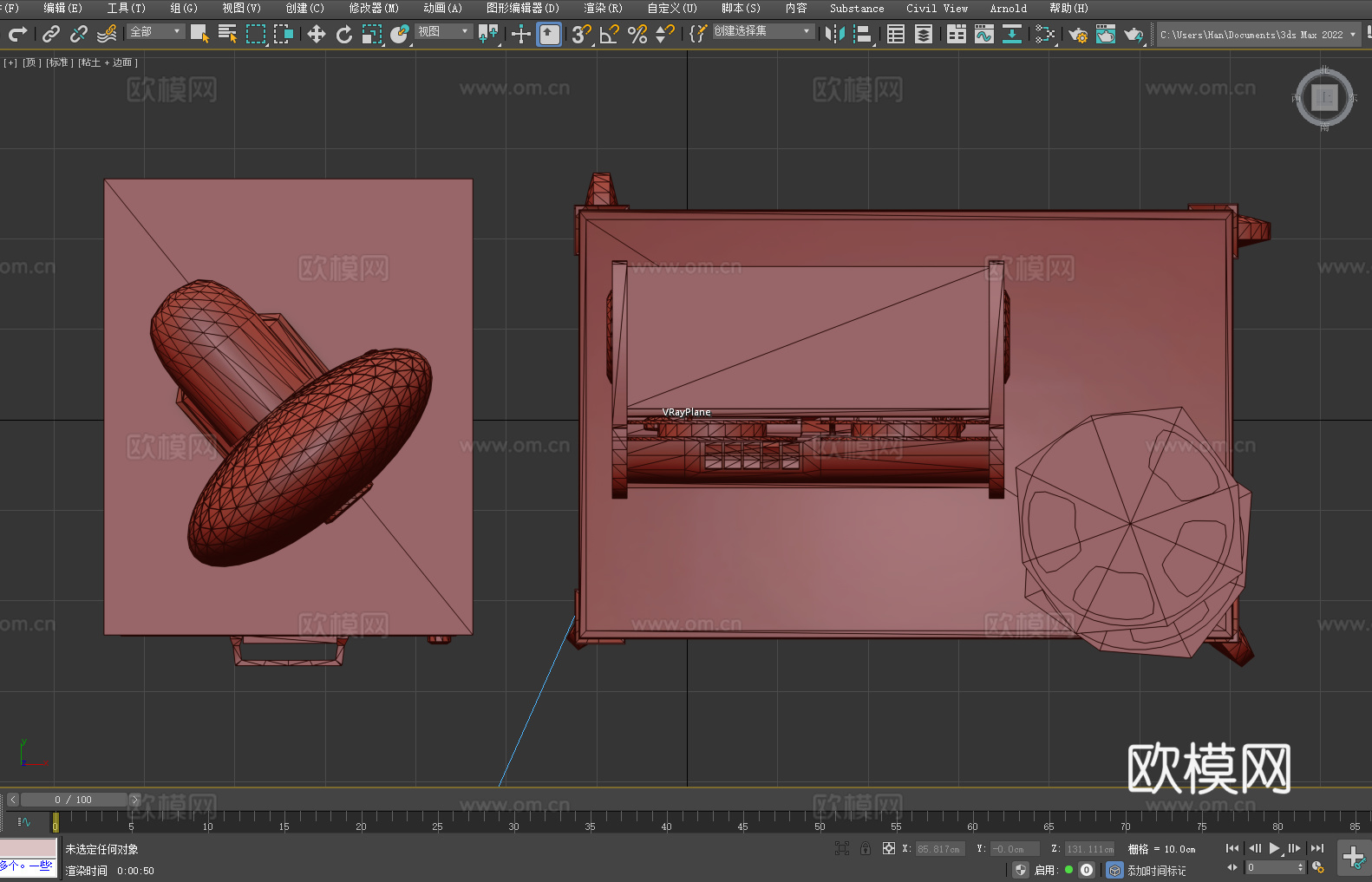Screen dimensions: 1372x882
Task: Click the 0 / 100 time slider
Action: (74, 800)
